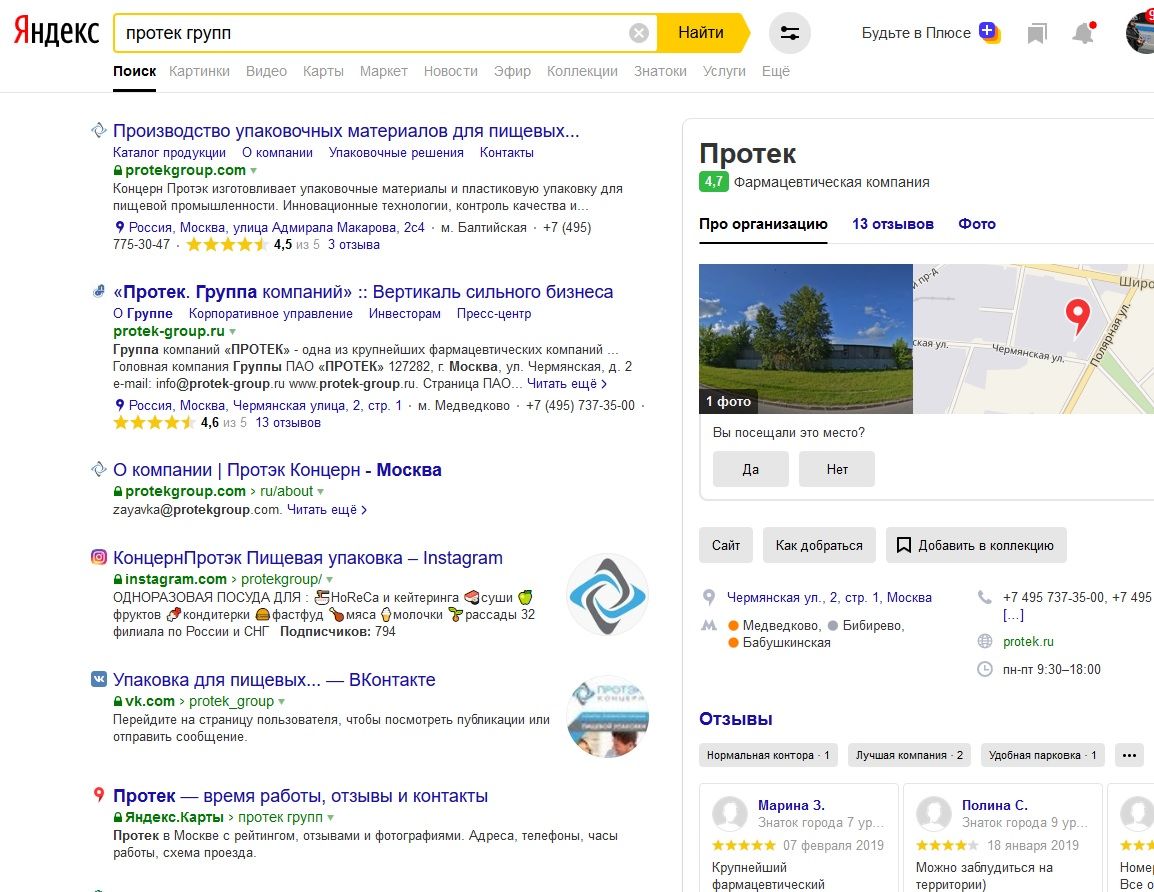The width and height of the screenshot is (1154, 892).
Task: Open '«Протек. Группа компаний»' result title
Action: 363,292
